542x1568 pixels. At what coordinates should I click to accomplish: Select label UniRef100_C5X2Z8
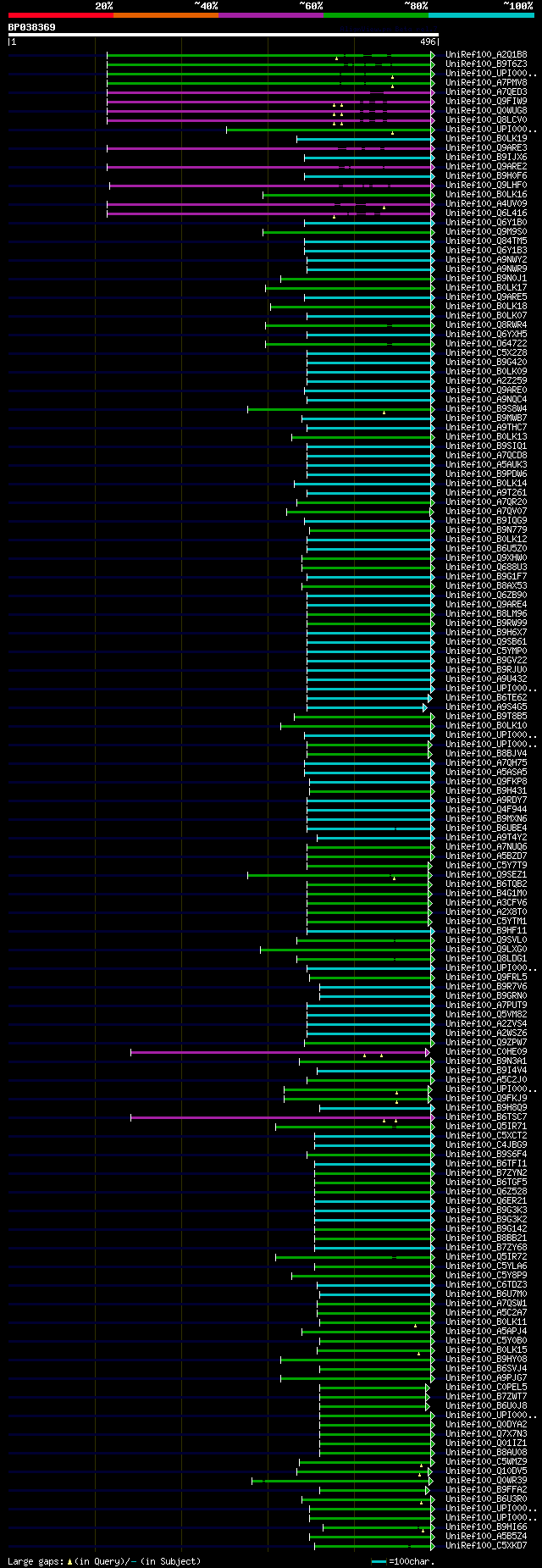(x=486, y=353)
